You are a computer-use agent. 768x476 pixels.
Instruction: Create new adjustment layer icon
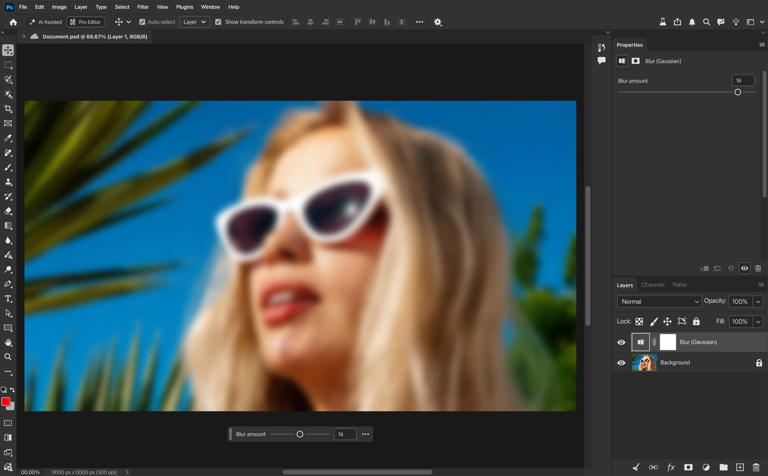point(706,467)
